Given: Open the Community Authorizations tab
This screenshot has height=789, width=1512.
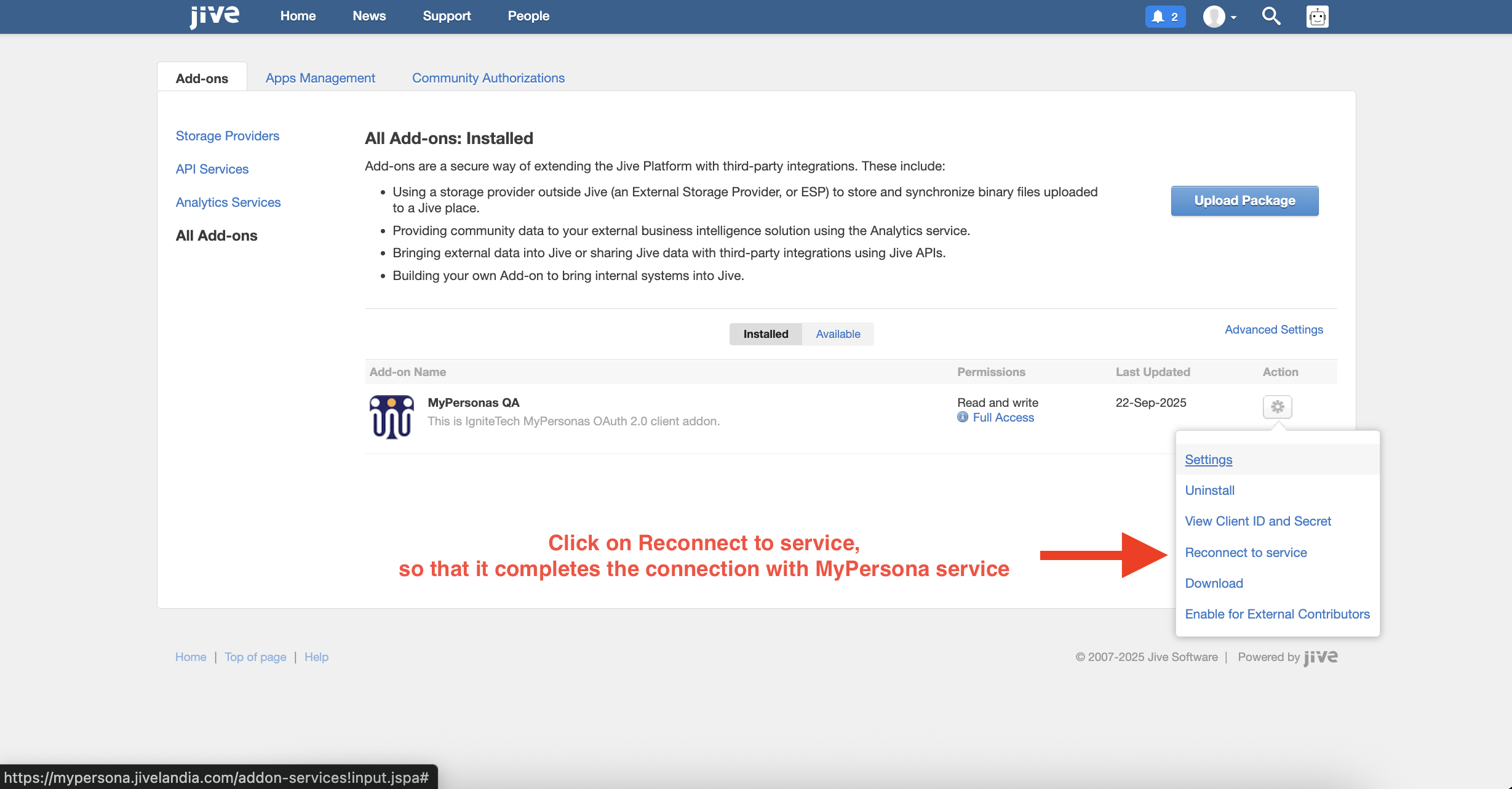Looking at the screenshot, I should [488, 78].
